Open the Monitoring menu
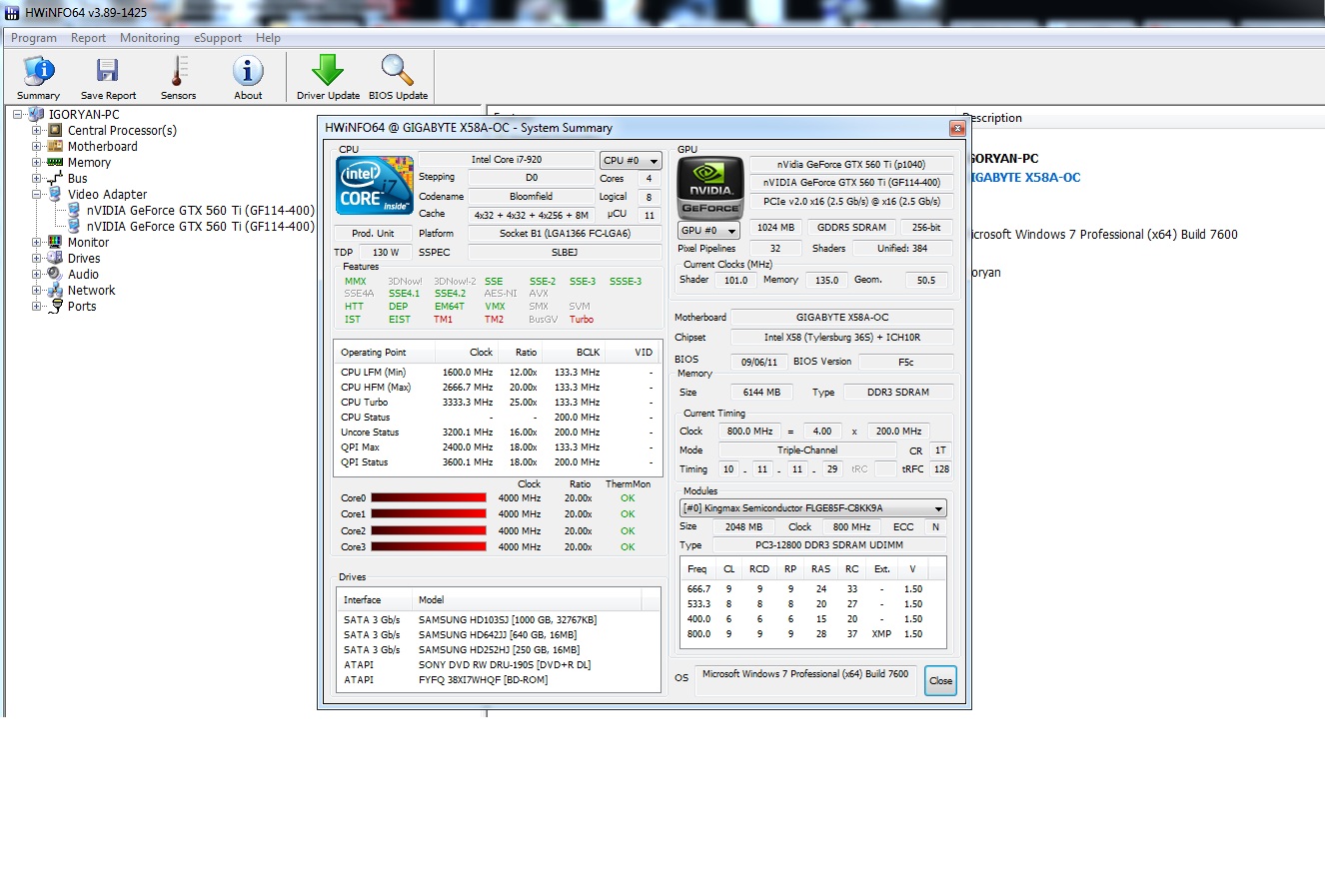This screenshot has height=896, width=1325. (x=150, y=38)
